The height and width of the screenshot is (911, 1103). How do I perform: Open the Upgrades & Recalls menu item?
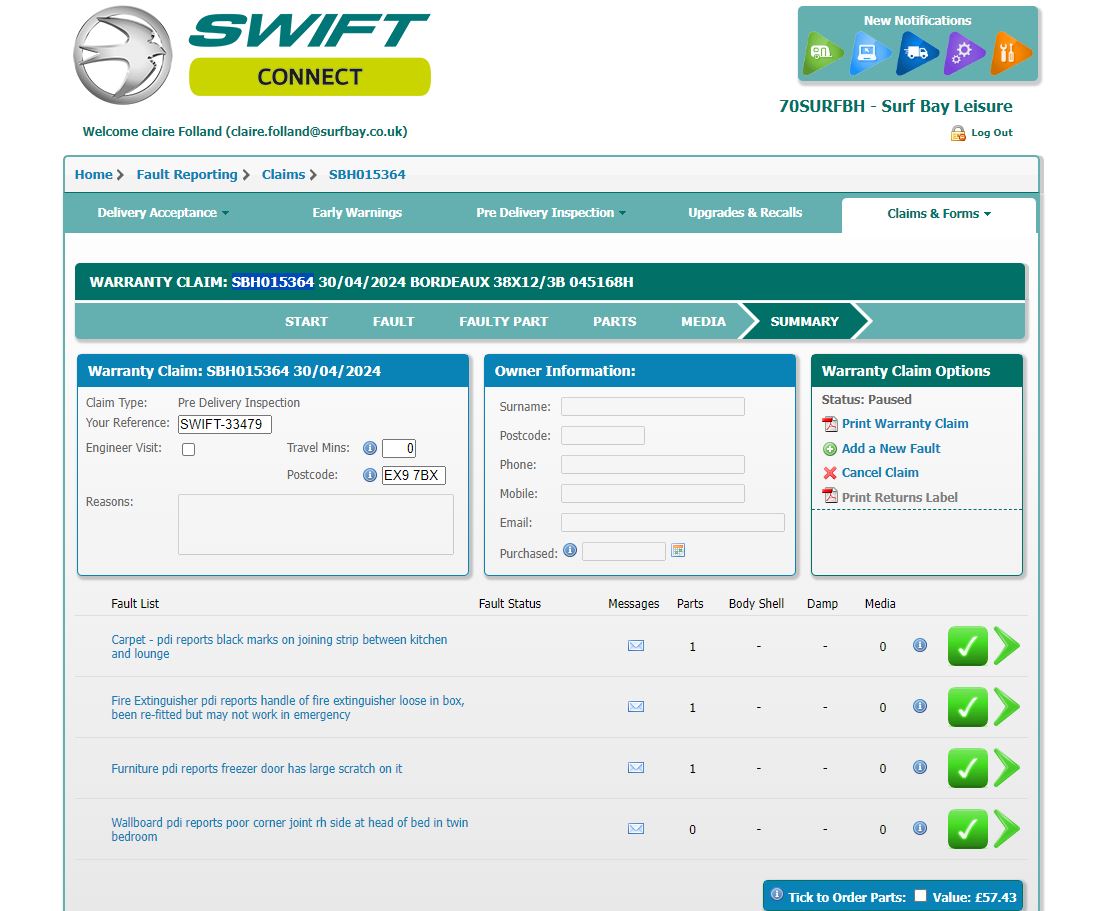click(745, 212)
